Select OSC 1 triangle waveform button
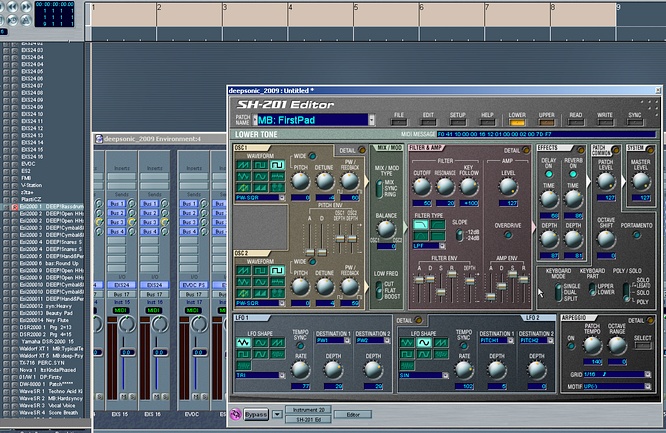Screen dimensions: 666x433 click(243, 176)
